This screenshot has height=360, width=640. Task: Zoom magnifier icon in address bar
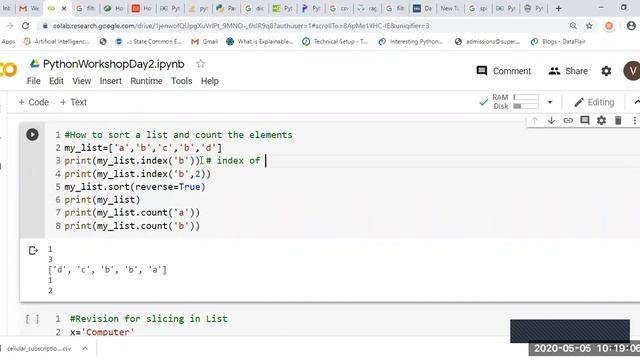click(573, 26)
